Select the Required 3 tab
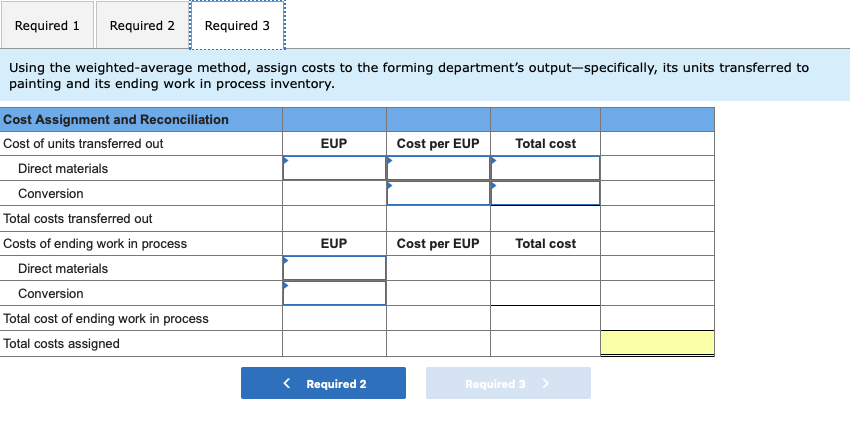 tap(237, 25)
